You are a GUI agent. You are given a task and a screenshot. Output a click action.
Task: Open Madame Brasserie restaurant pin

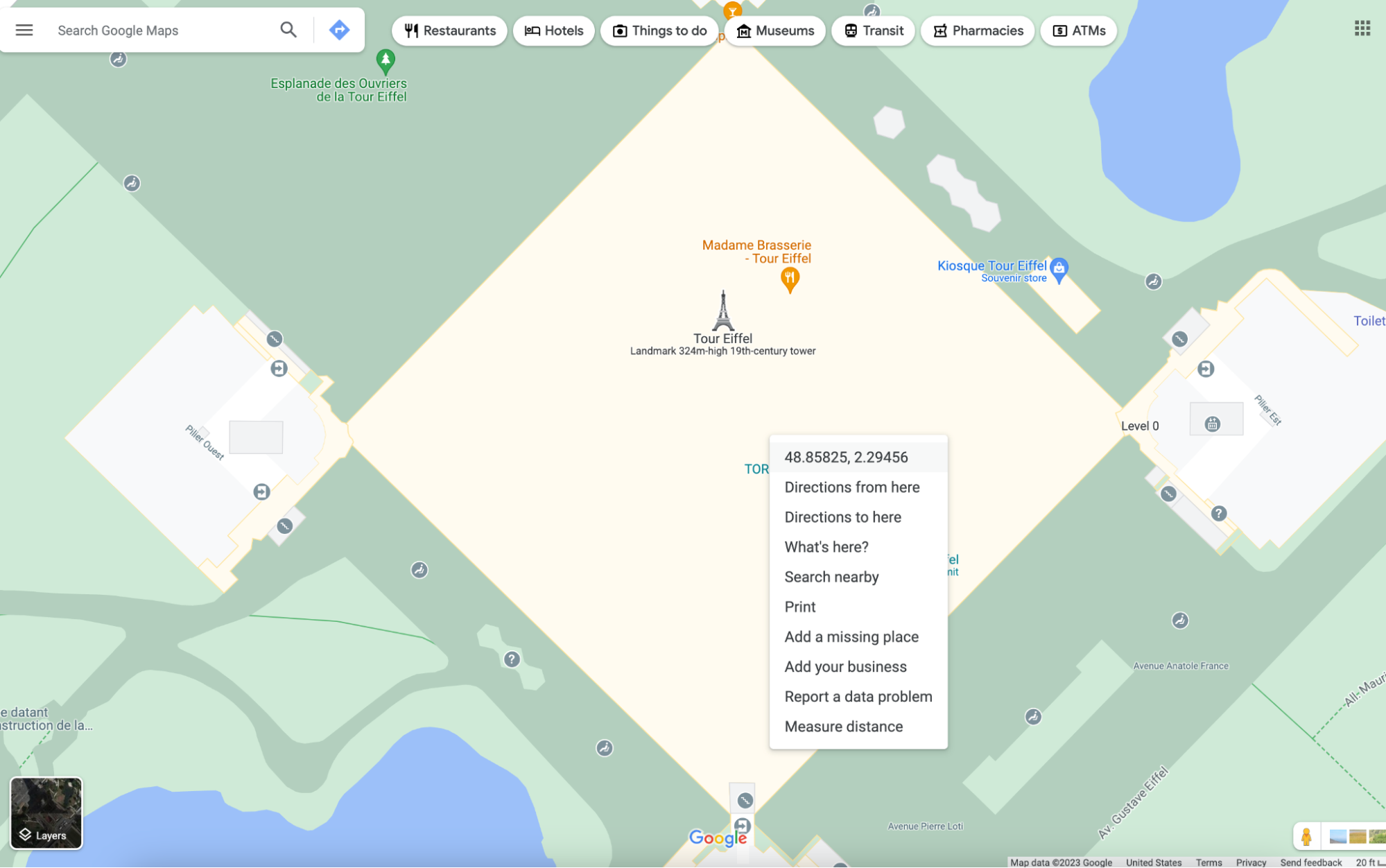790,280
